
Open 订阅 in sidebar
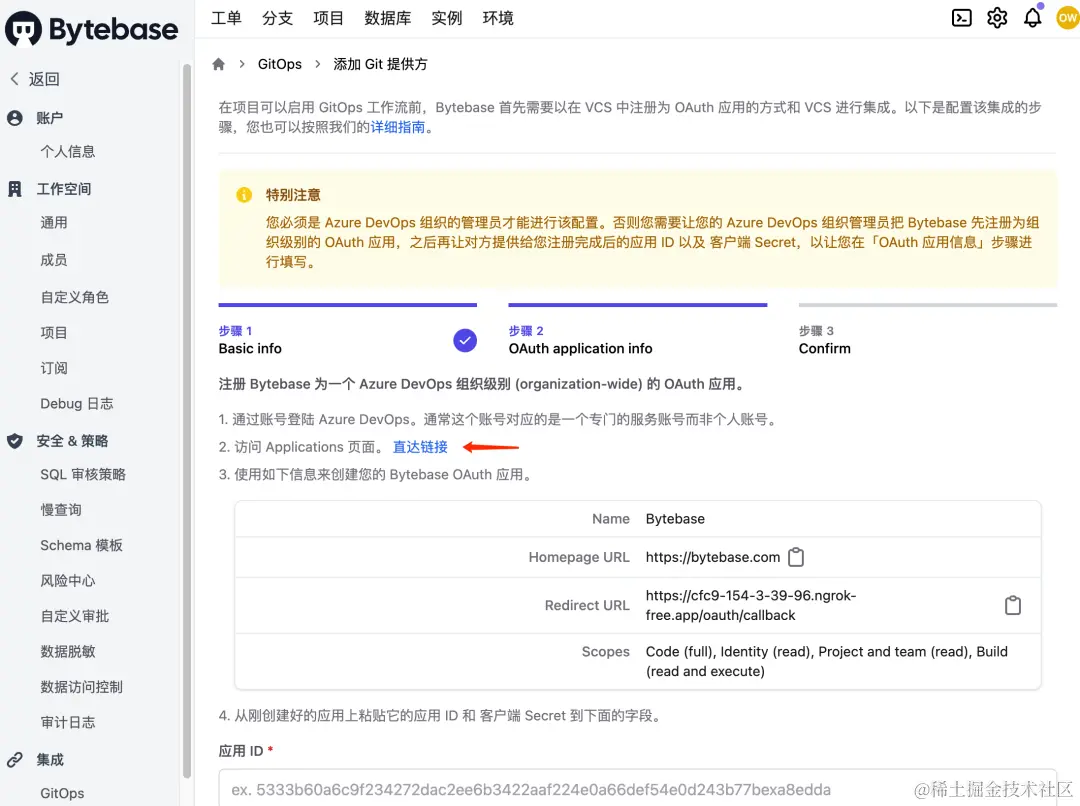point(54,368)
